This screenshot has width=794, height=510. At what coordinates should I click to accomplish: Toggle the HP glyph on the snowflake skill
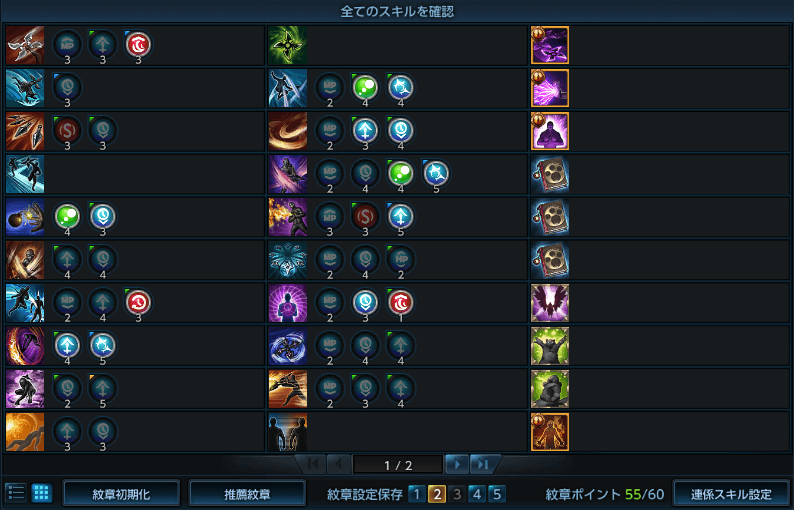401,259
